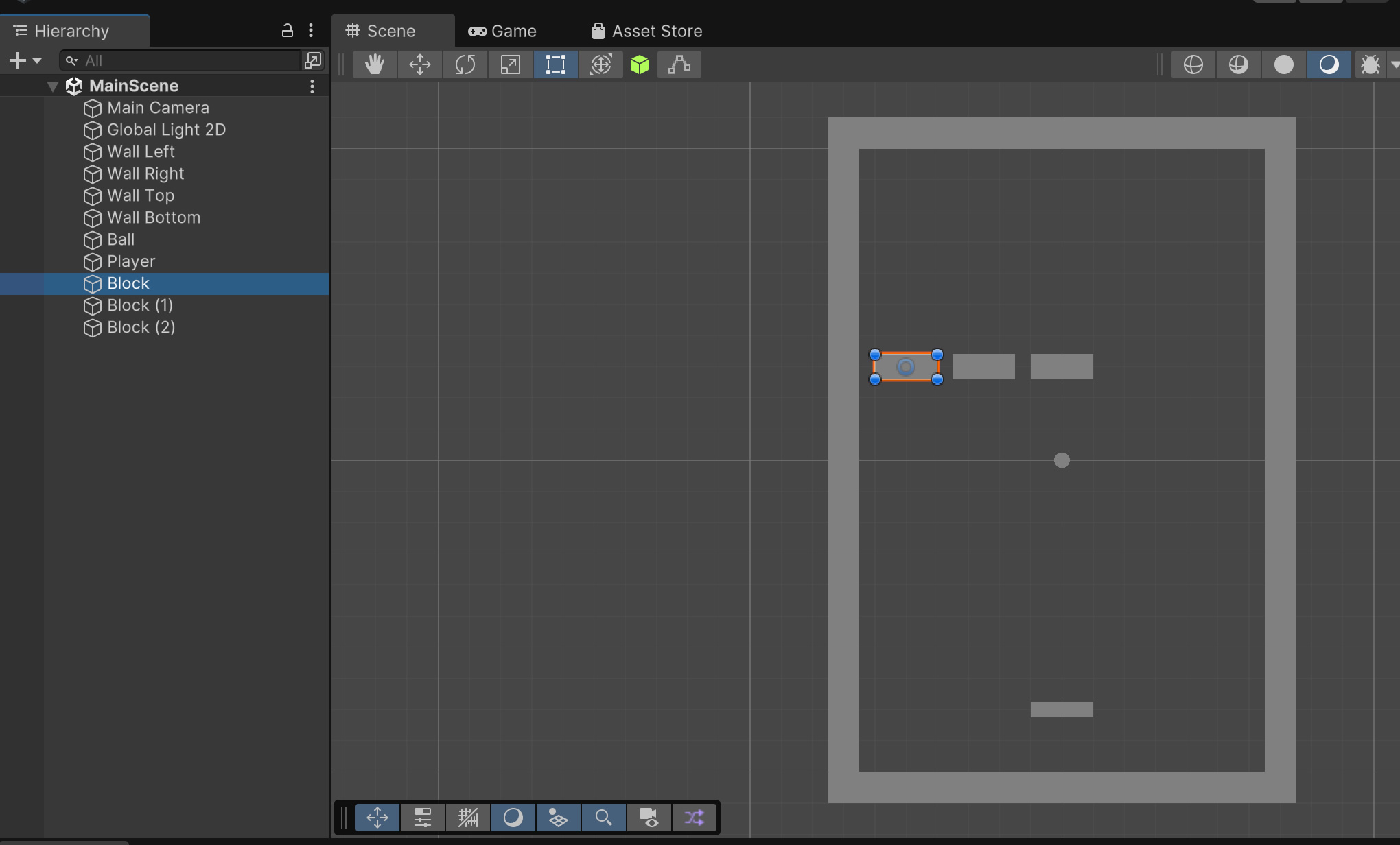
Task: Enable the Scale tool
Action: point(510,64)
